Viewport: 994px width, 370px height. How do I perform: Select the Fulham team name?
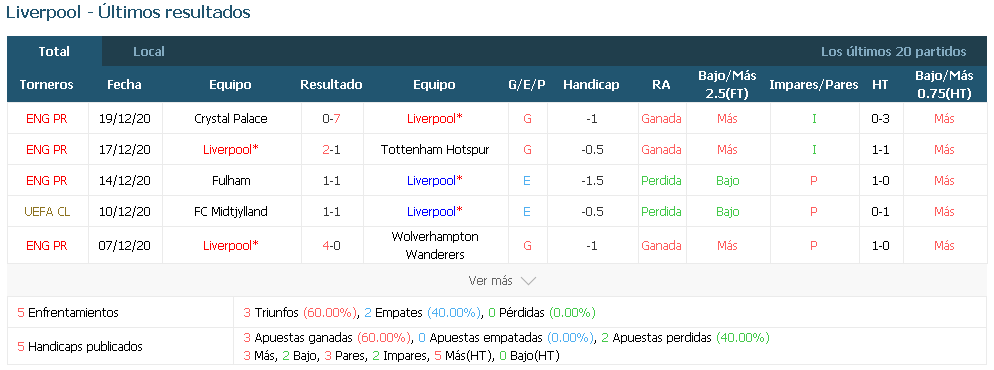click(x=231, y=181)
